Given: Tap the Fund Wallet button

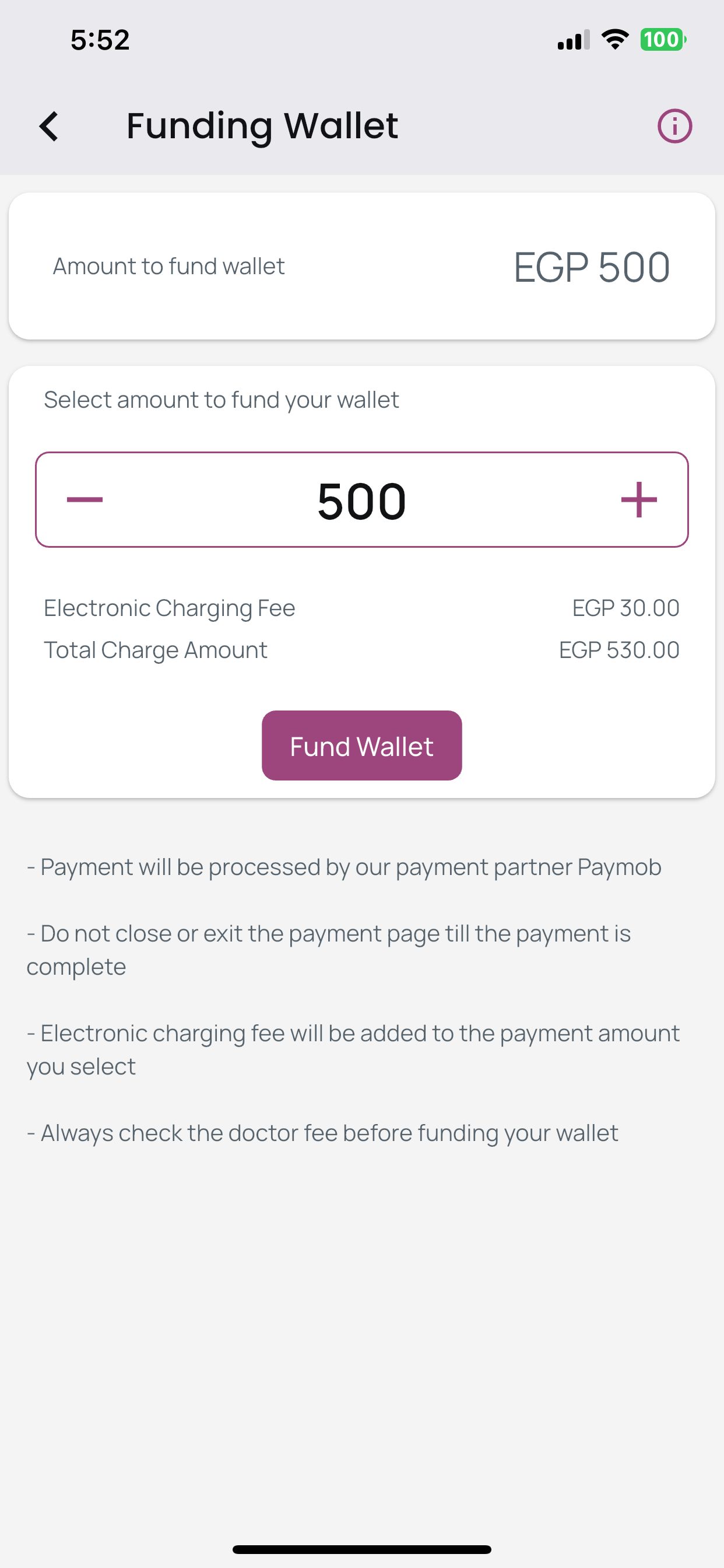Looking at the screenshot, I should tap(361, 745).
